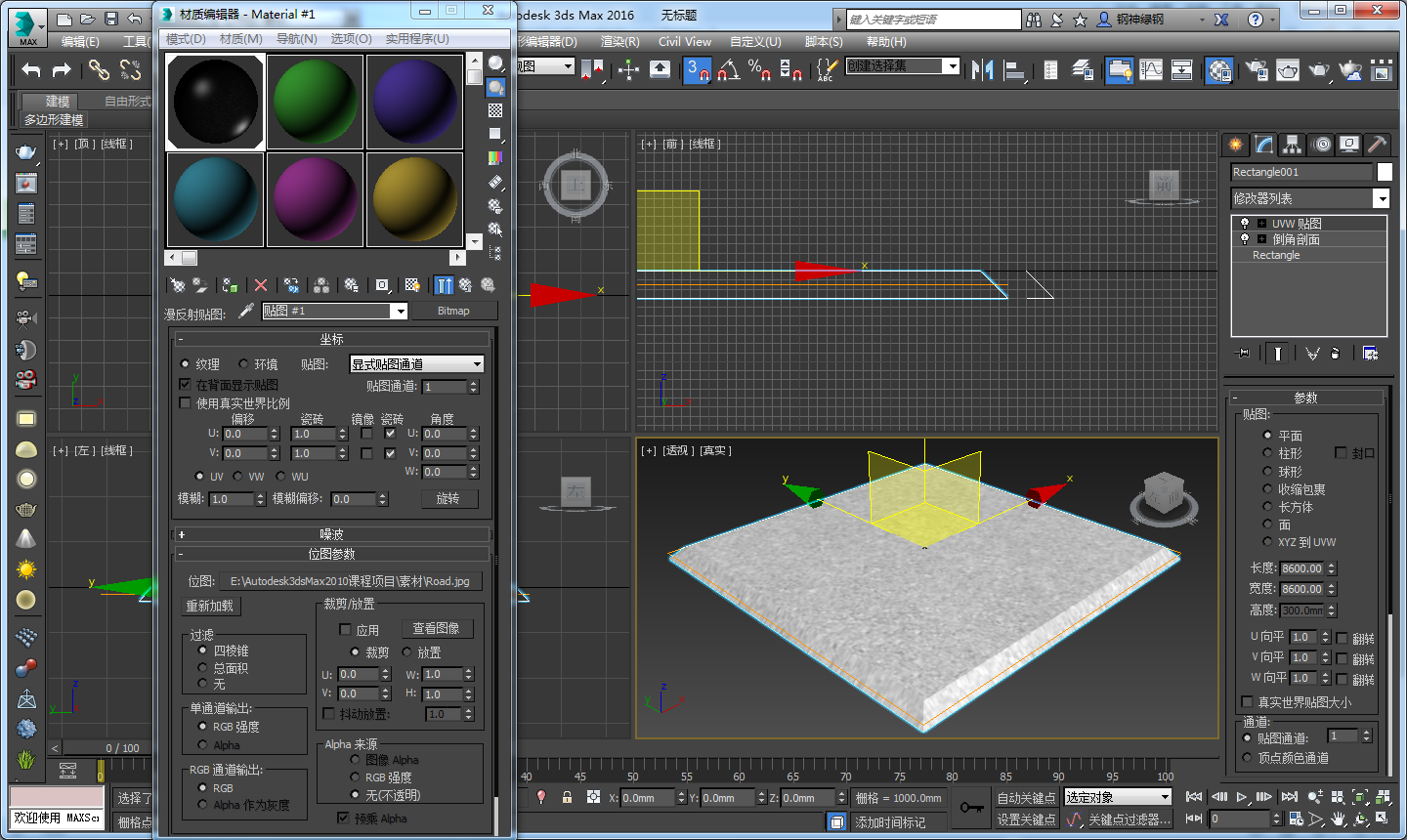Click the Bitmap type button

[453, 311]
